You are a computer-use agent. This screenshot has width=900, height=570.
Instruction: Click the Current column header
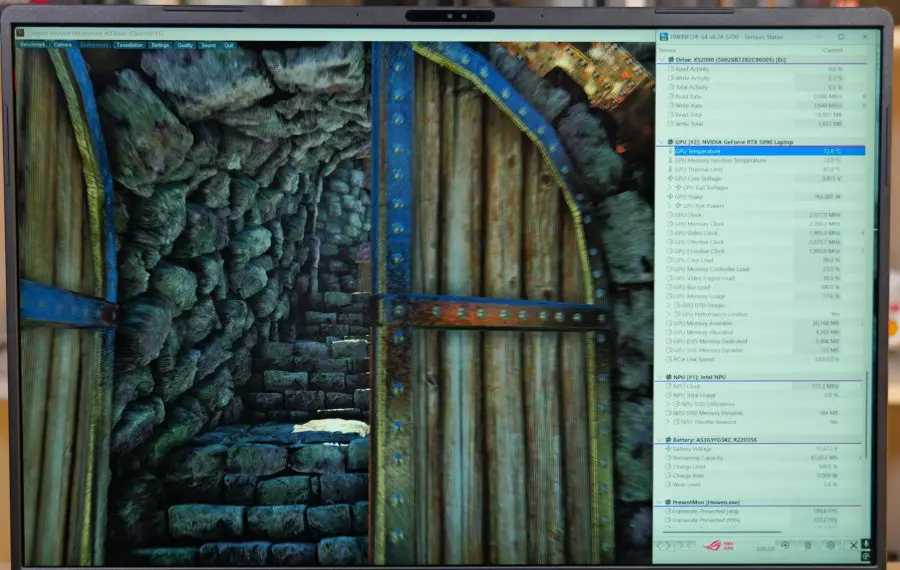tap(832, 51)
